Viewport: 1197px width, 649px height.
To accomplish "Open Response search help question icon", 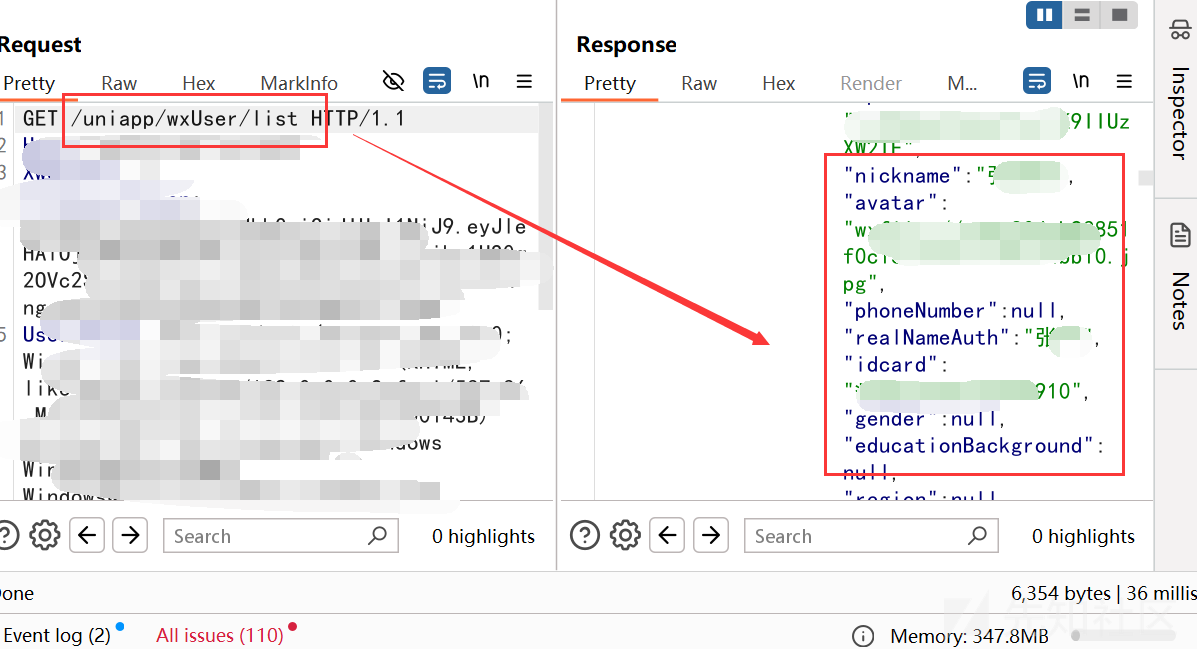I will [585, 535].
